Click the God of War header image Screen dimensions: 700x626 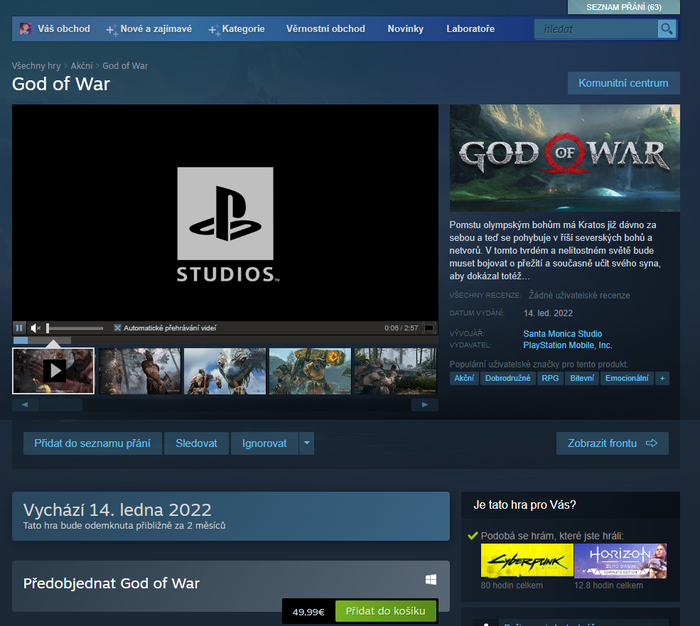click(x=565, y=158)
